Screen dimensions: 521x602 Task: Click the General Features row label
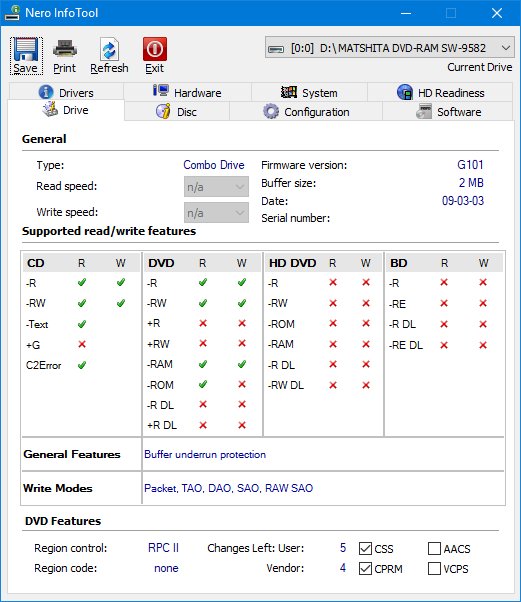72,455
